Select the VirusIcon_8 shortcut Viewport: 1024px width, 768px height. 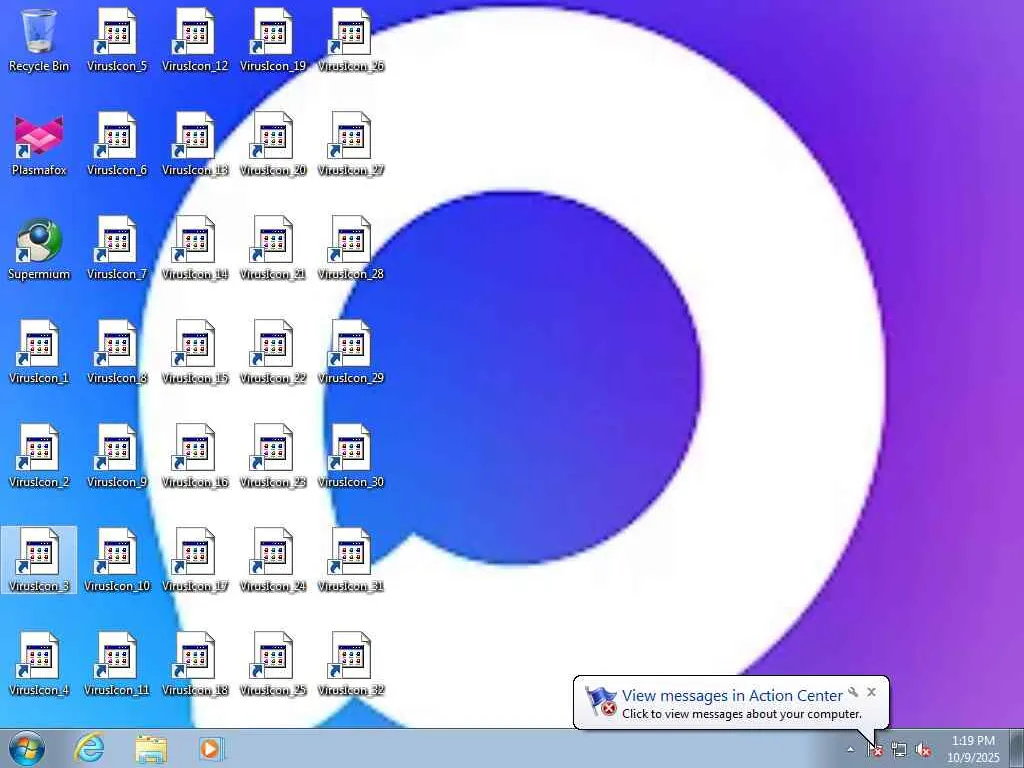(x=117, y=353)
